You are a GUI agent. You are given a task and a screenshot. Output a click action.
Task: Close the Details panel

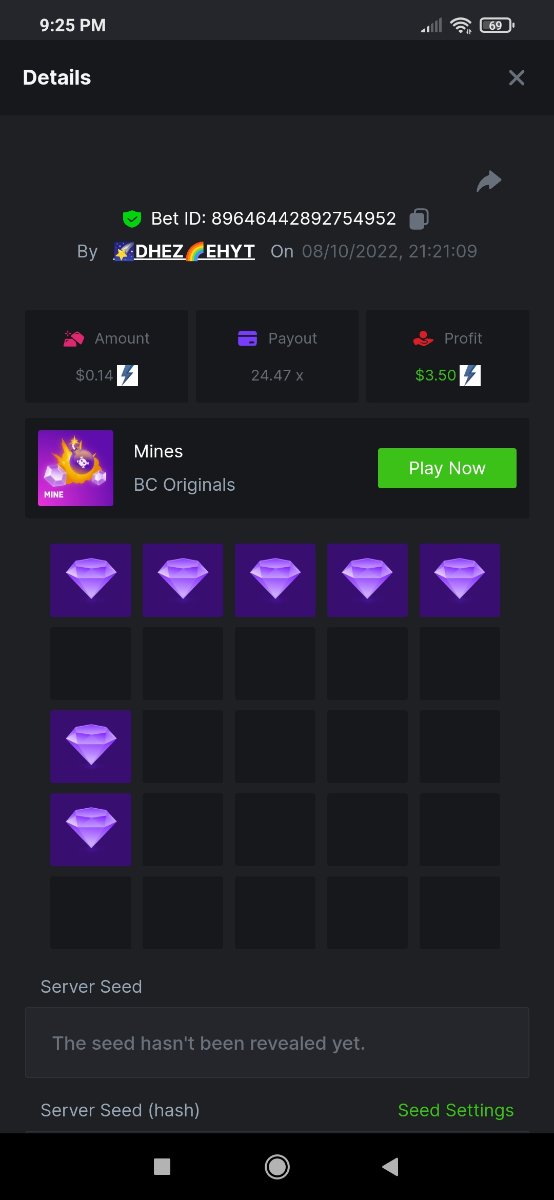[516, 78]
